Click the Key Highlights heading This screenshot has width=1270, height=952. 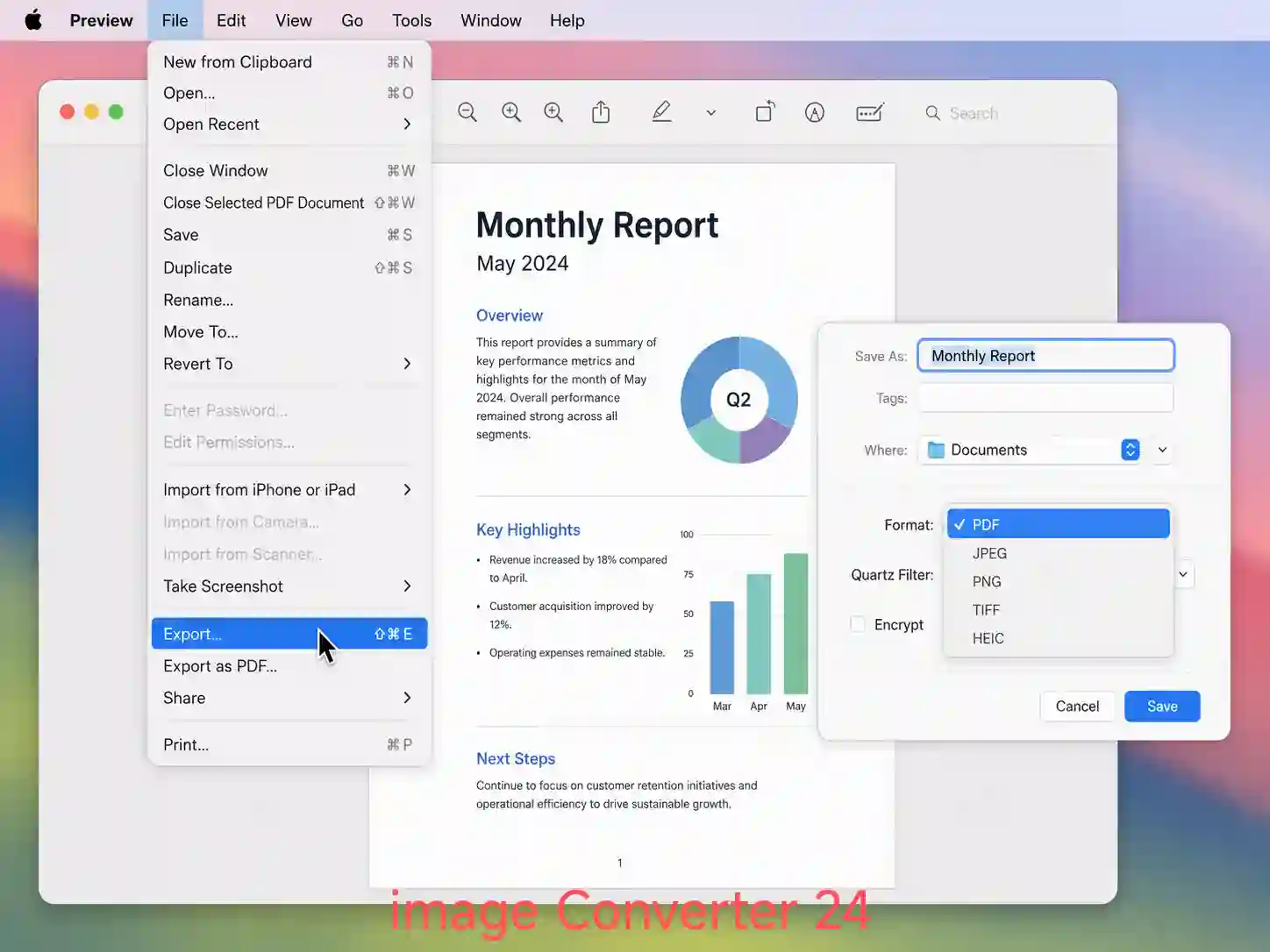528,529
